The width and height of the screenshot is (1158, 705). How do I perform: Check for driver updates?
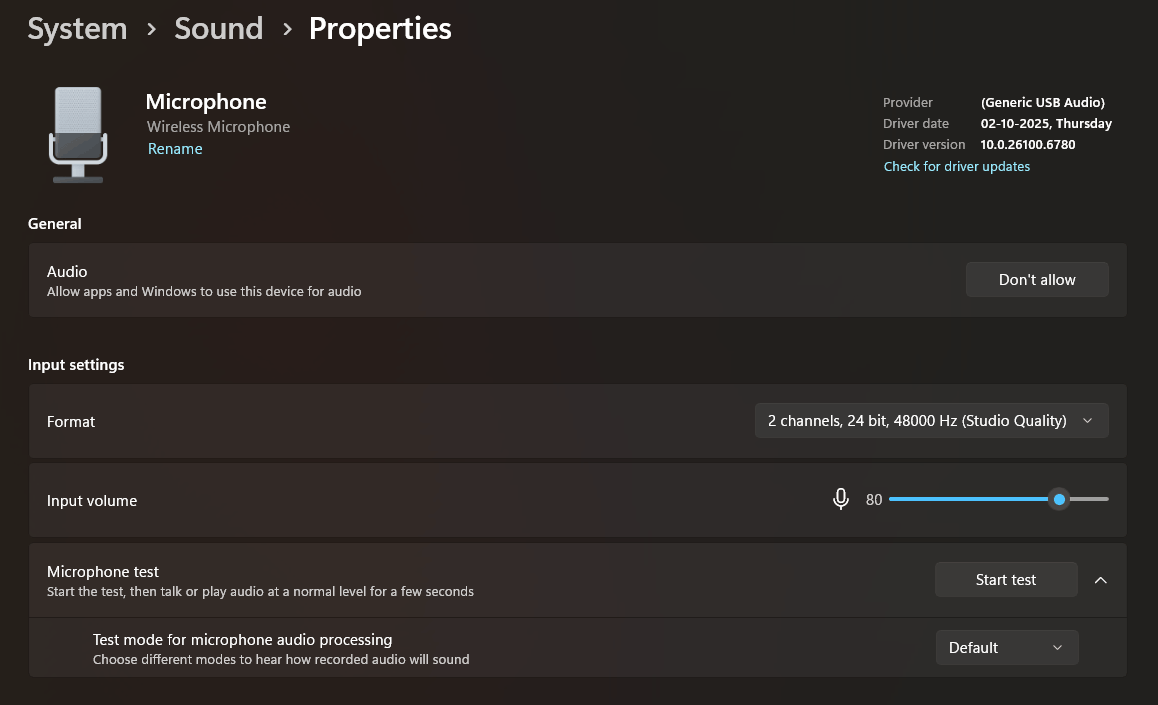point(956,167)
